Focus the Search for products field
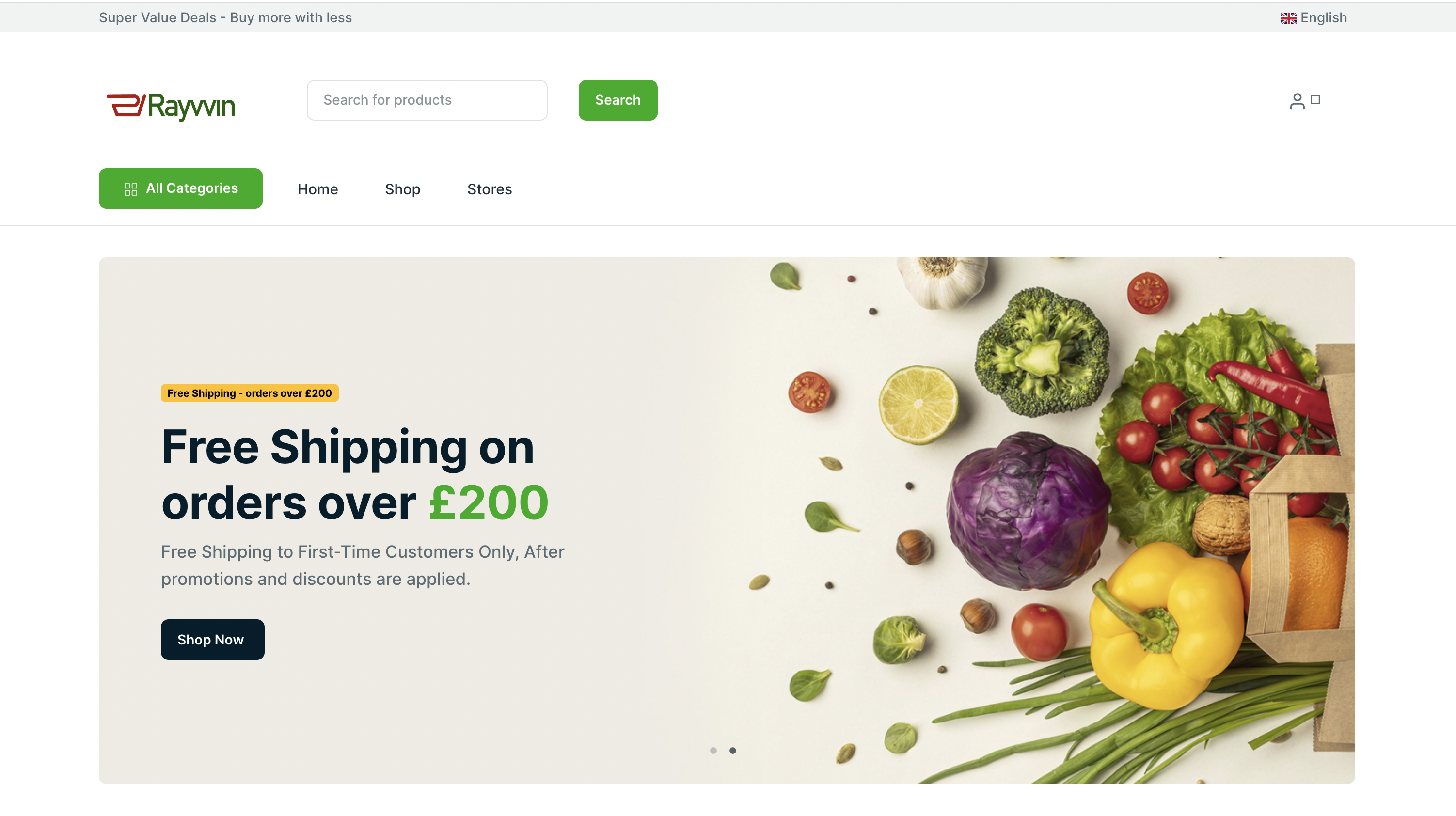The height and width of the screenshot is (816, 1456). (x=427, y=100)
